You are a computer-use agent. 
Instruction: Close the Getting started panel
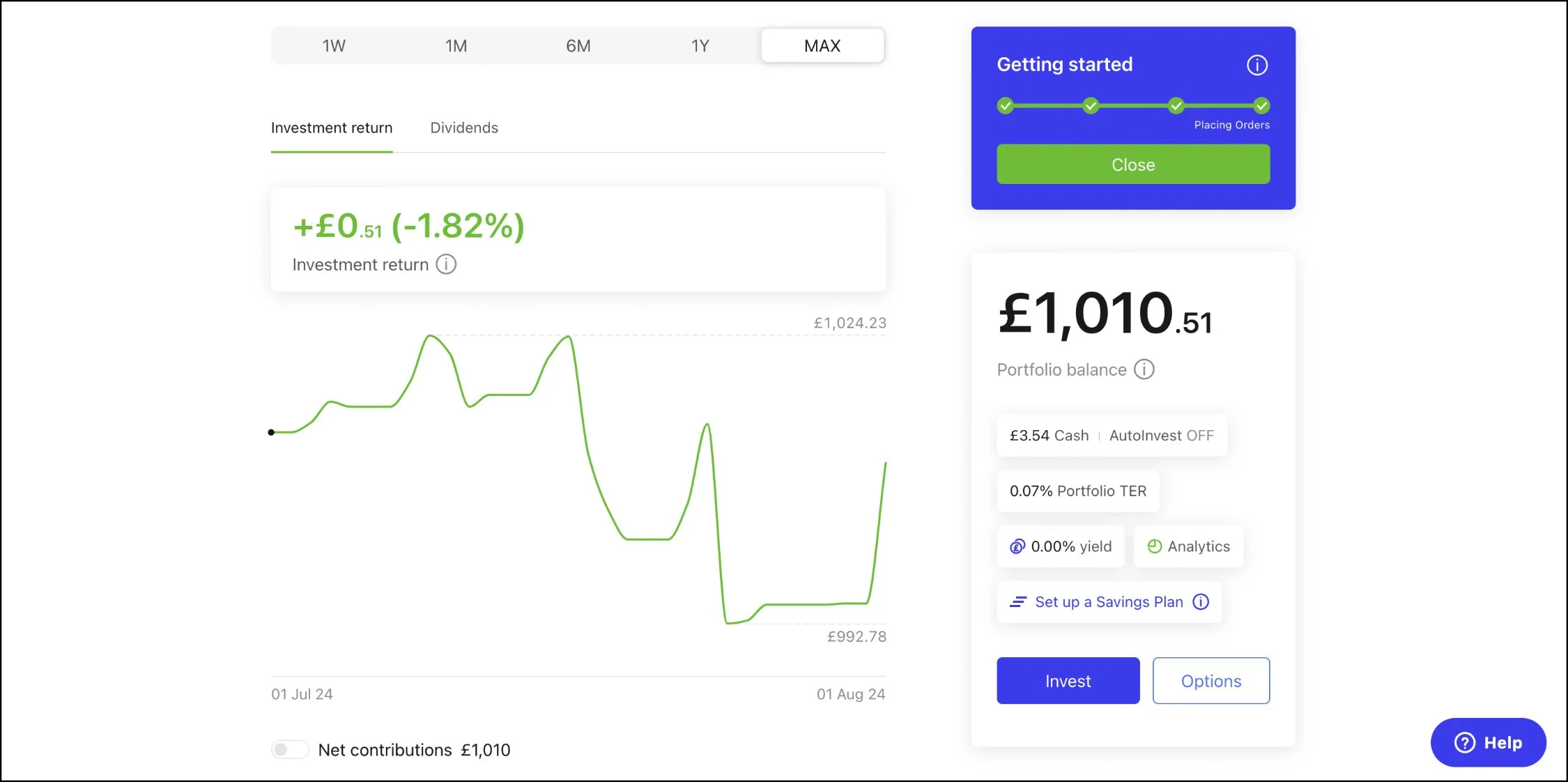point(1132,164)
